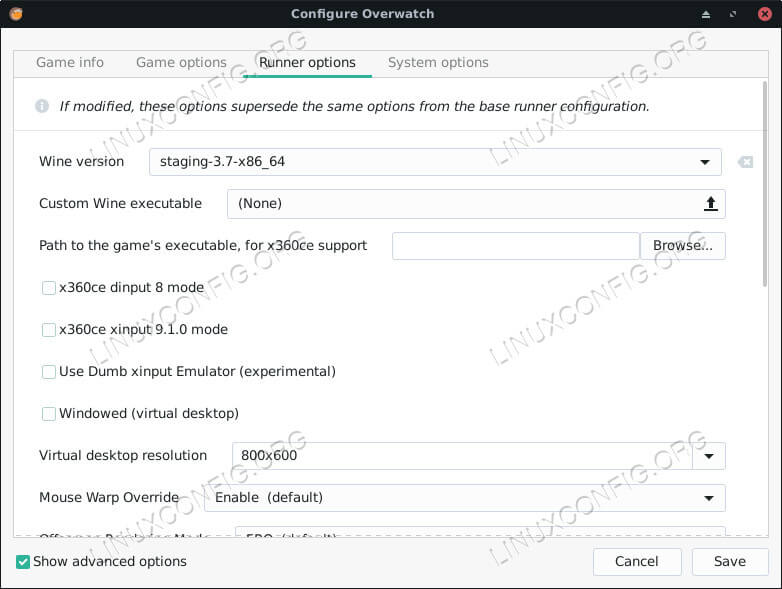
Task: Click the Wine version label
Action: point(81,162)
